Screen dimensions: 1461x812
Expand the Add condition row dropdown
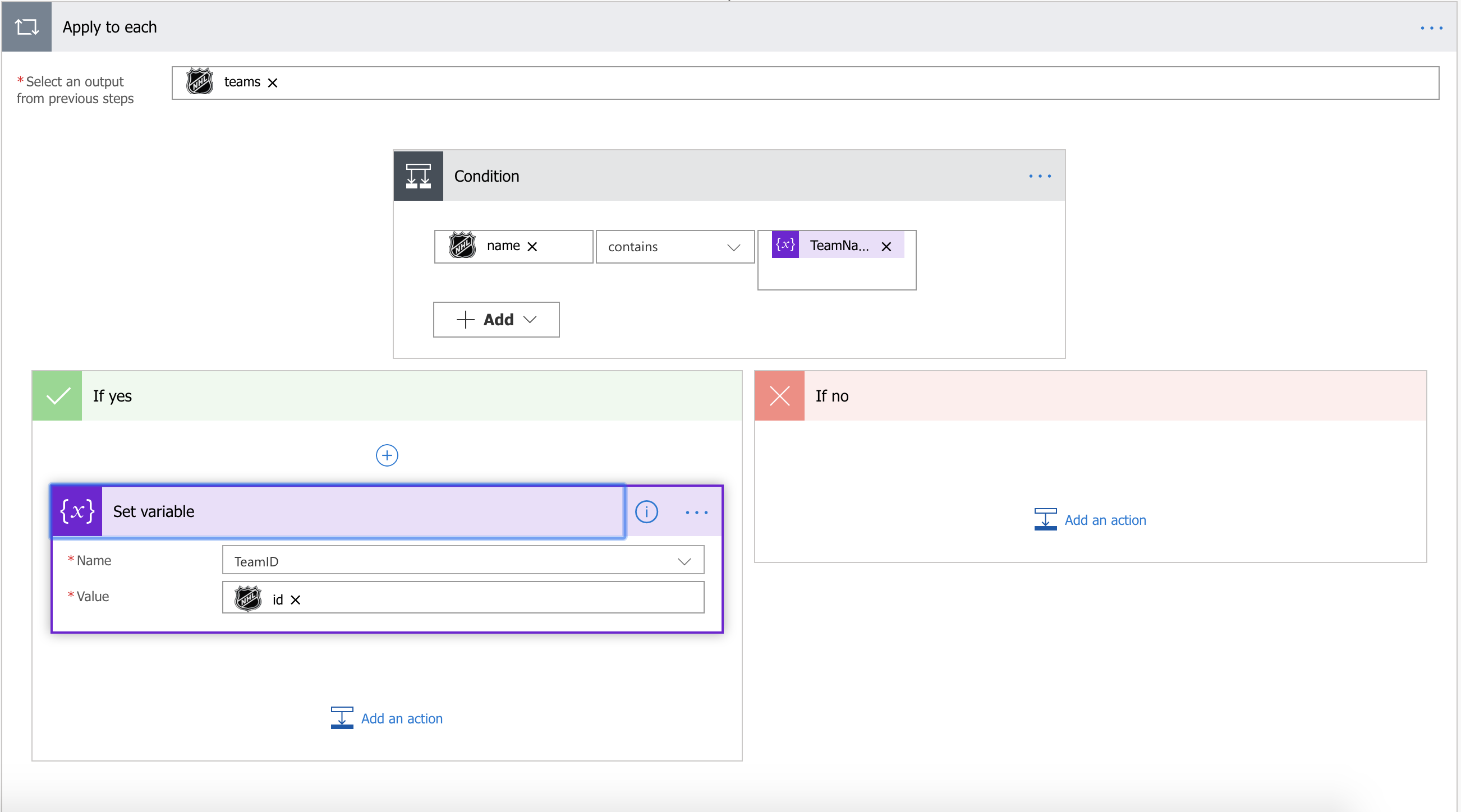click(x=497, y=320)
